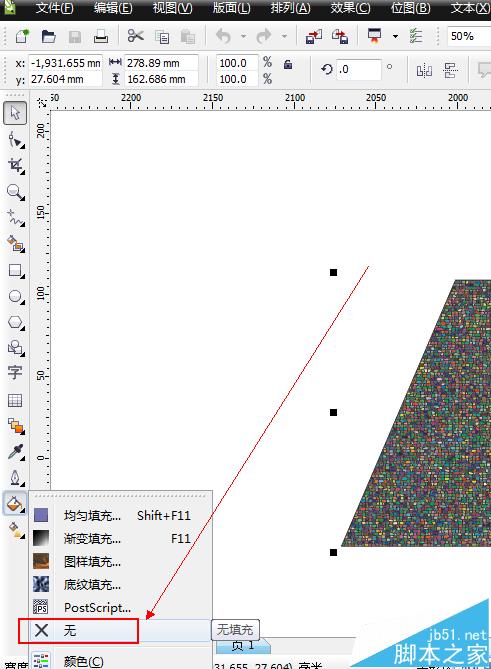The image size is (491, 669).
Task: Click the Options checklist icon
Action: [415, 36]
